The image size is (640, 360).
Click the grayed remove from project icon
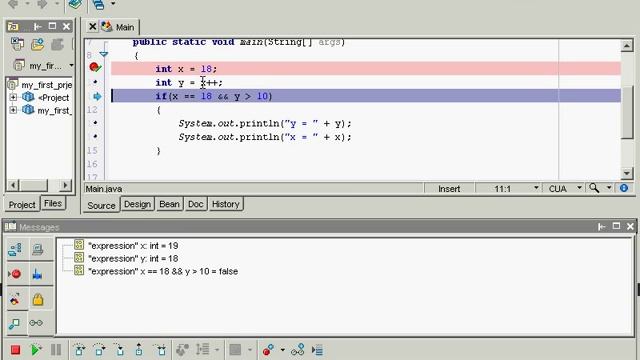coord(58,44)
